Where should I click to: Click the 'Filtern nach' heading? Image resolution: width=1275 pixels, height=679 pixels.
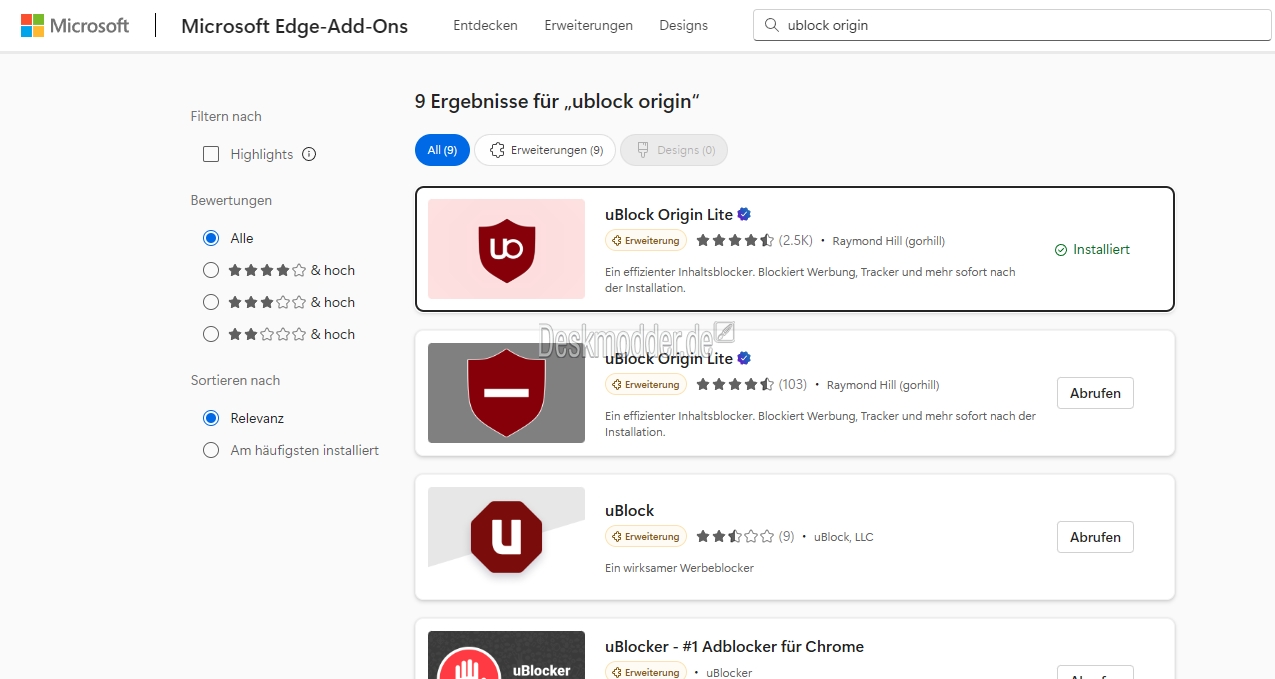click(226, 116)
